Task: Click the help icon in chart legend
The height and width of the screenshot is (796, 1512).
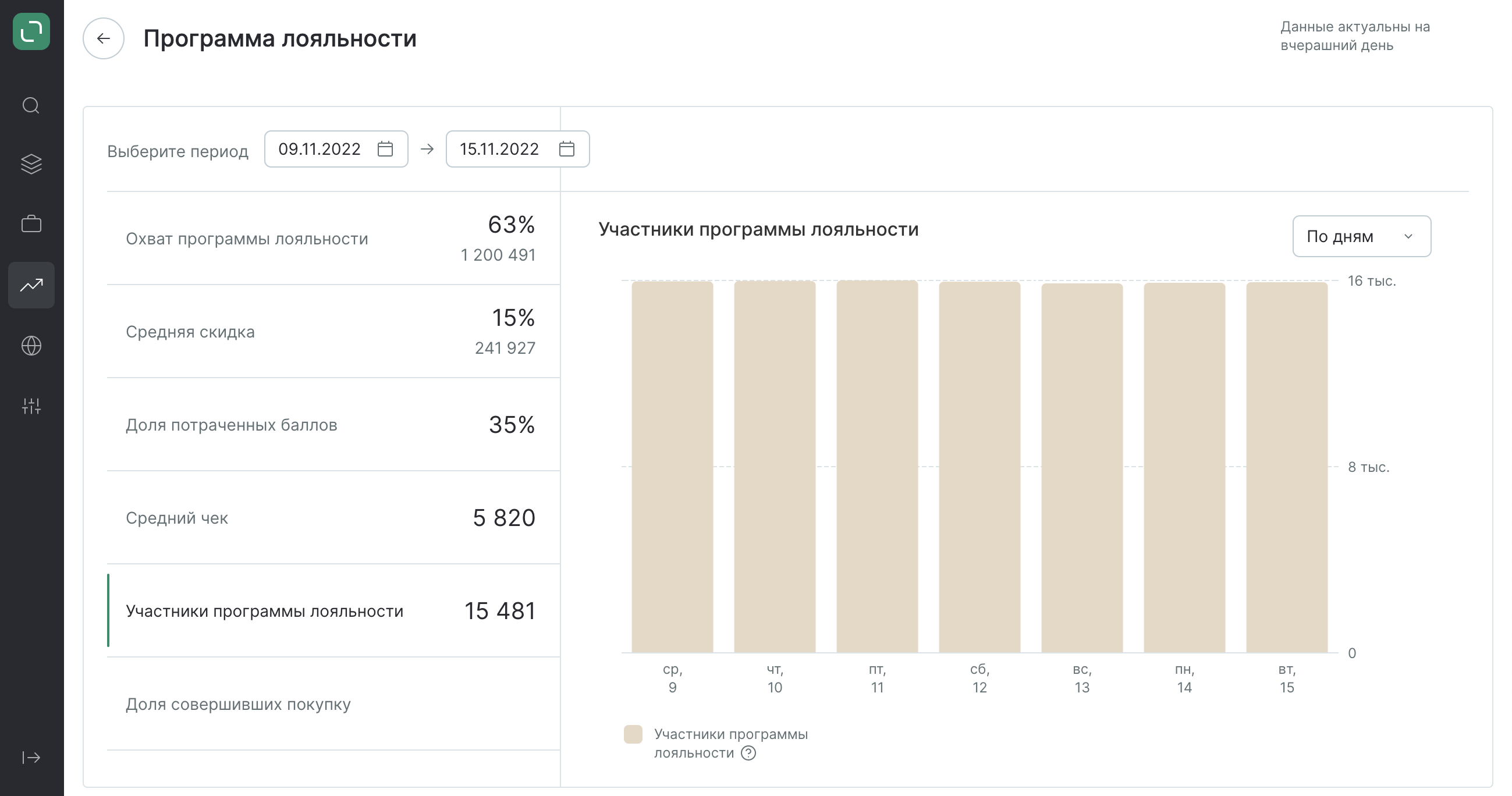Action: pos(748,753)
